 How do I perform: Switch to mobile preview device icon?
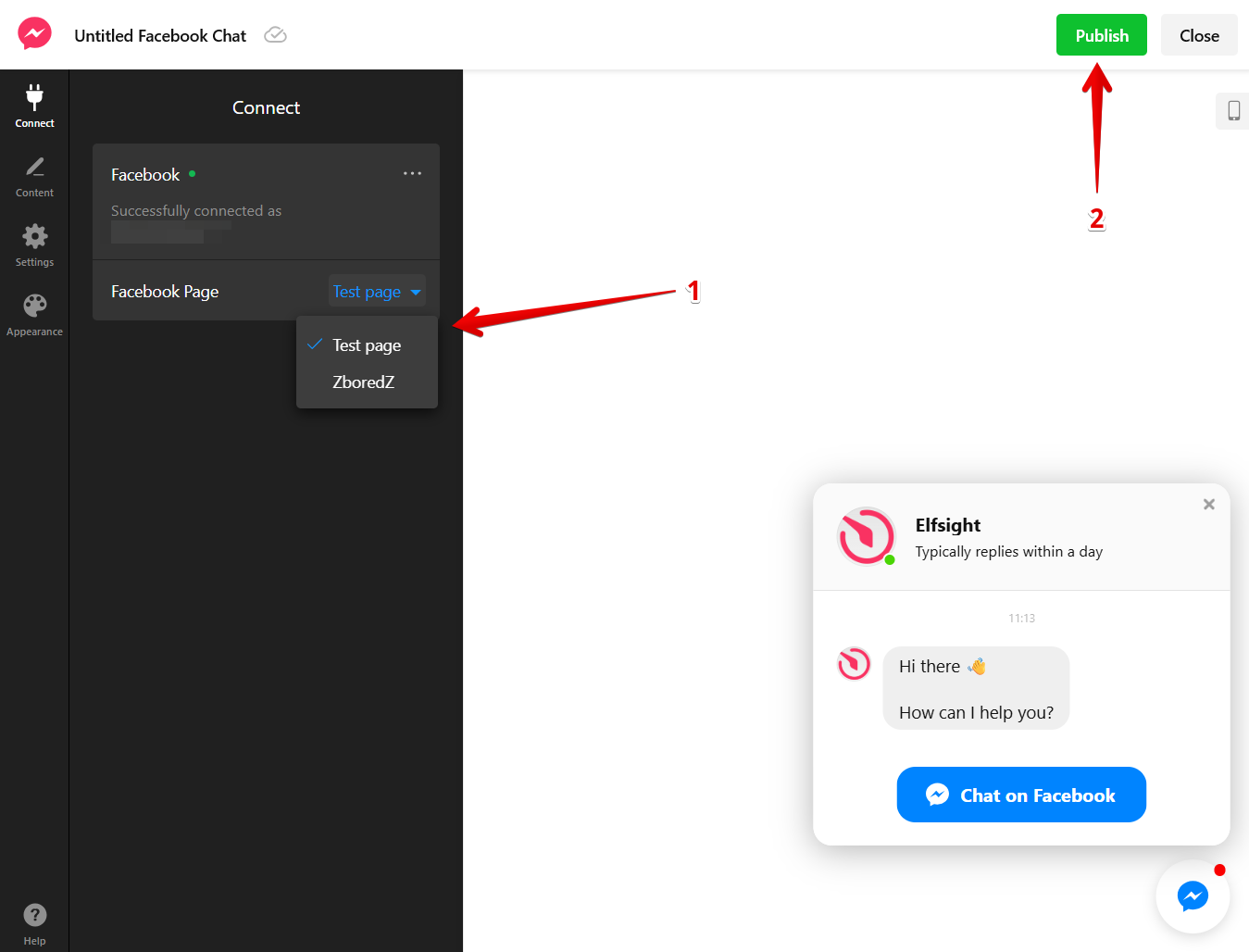tap(1233, 110)
